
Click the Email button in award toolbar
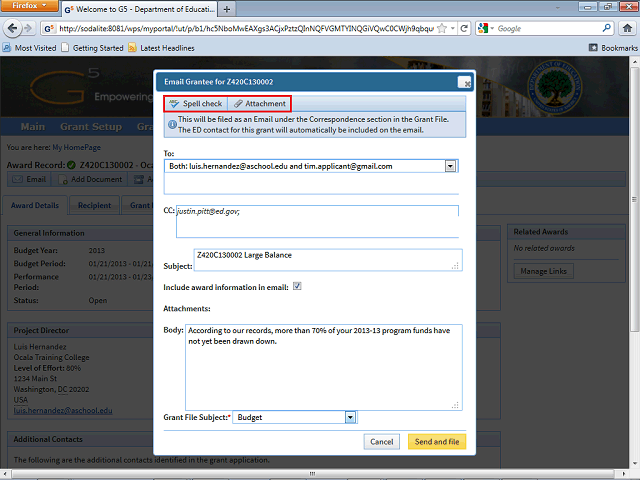coord(29,179)
